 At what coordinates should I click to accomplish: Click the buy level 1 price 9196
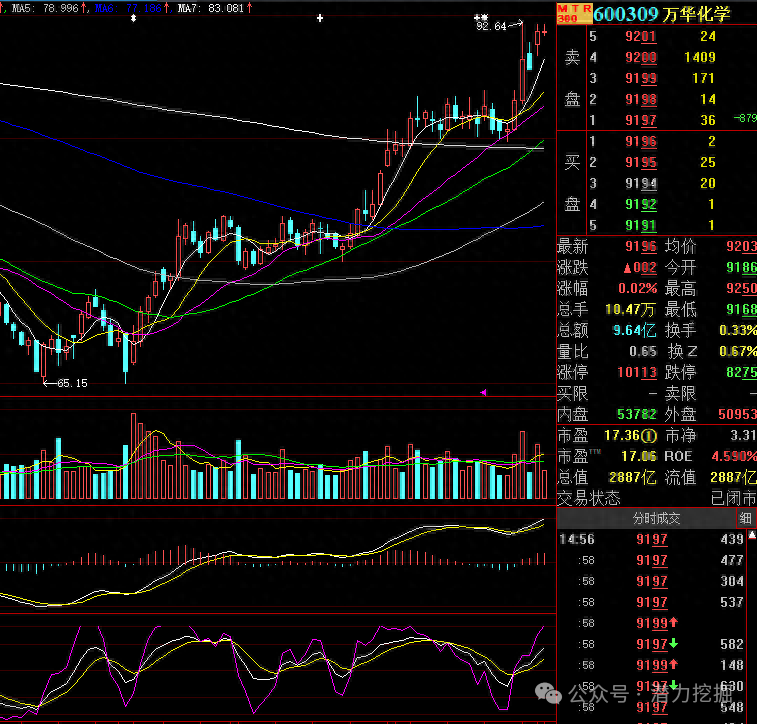tap(641, 141)
